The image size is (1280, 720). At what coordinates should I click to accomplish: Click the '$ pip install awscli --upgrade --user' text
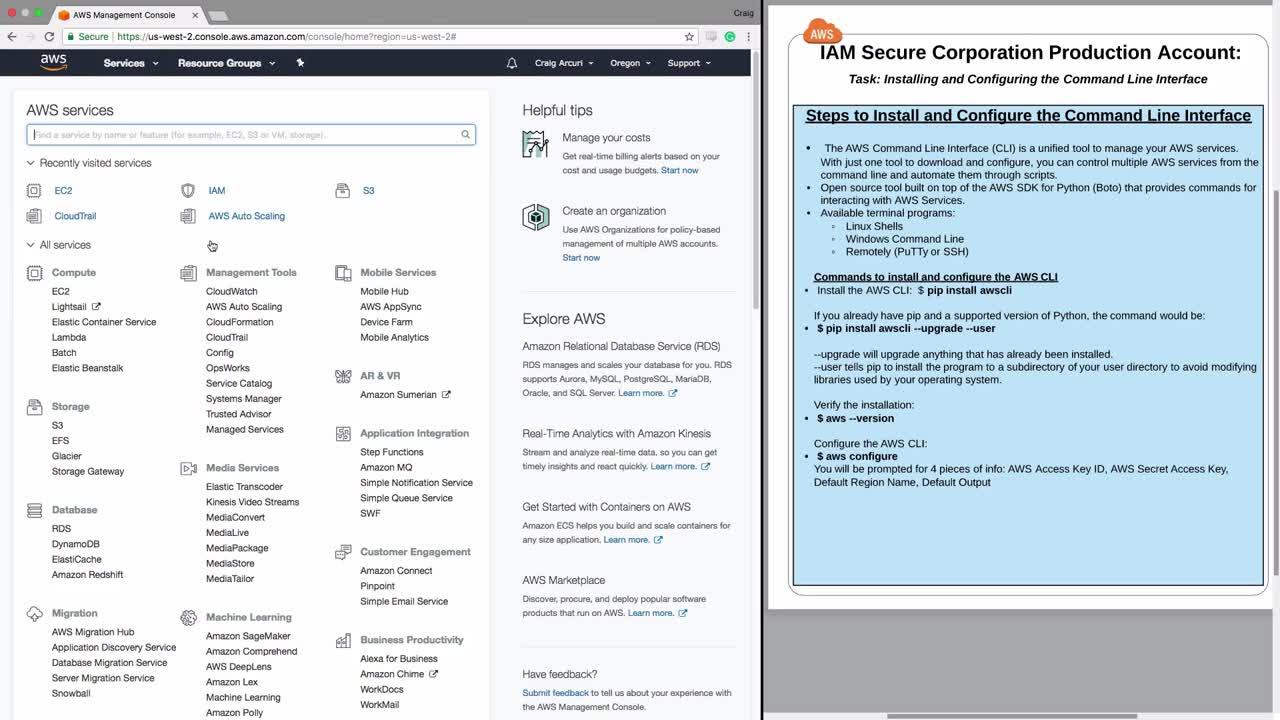click(x=906, y=329)
